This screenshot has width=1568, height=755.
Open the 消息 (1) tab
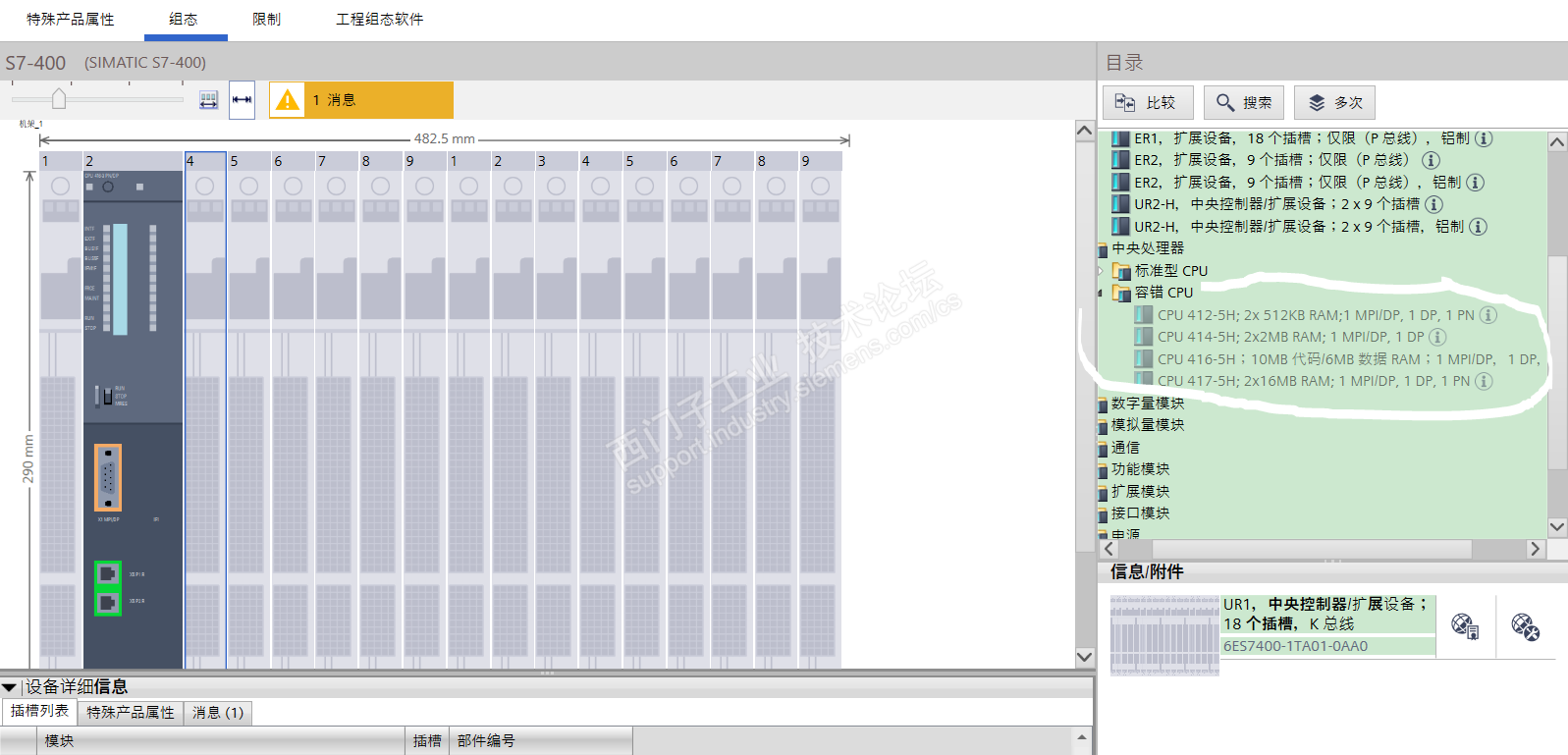point(218,713)
